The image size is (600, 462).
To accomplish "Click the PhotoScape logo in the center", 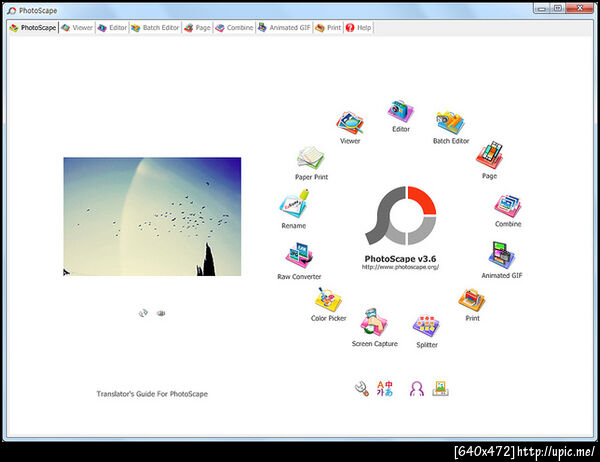I will pyautogui.click(x=401, y=215).
